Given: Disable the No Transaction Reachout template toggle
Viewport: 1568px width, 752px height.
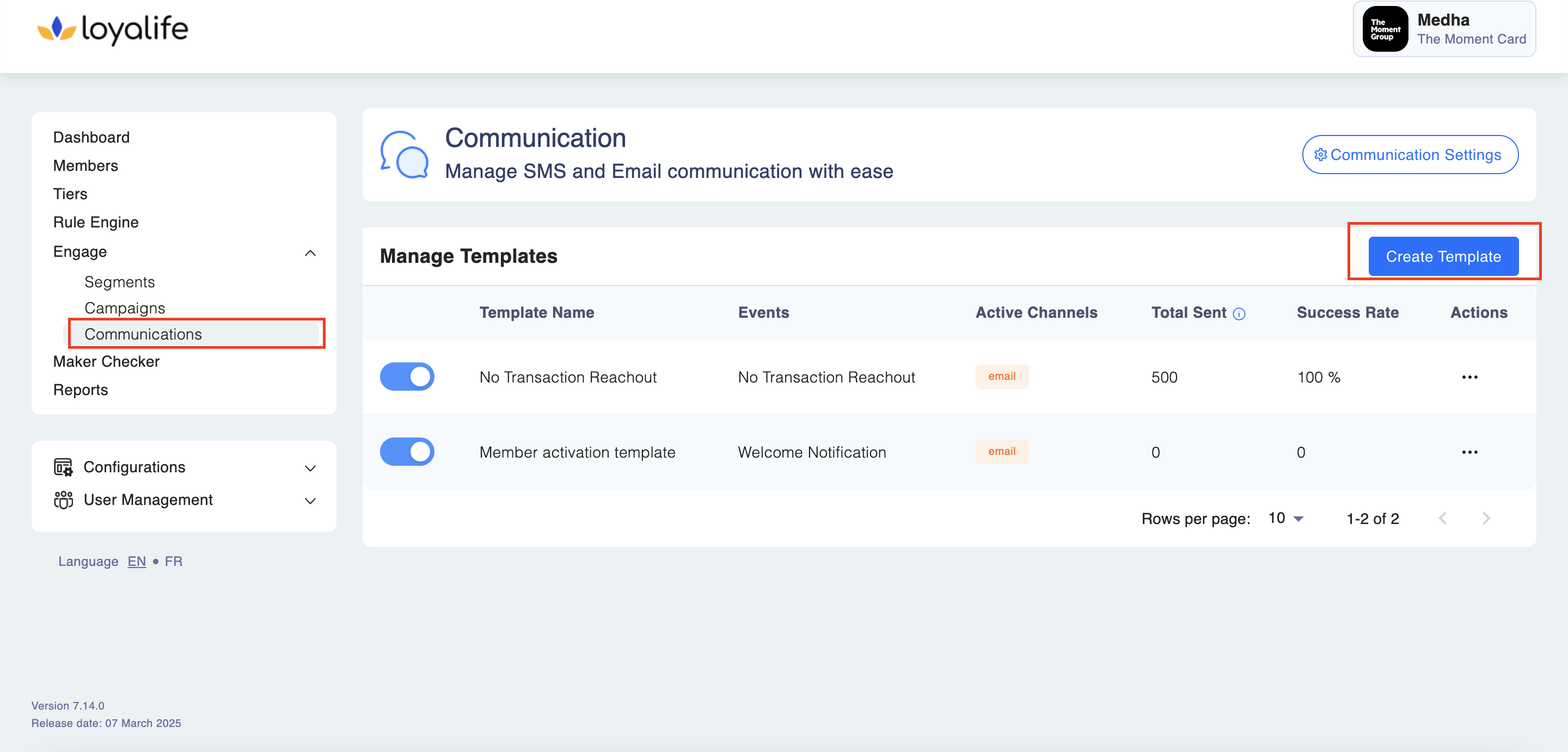Looking at the screenshot, I should pyautogui.click(x=407, y=377).
